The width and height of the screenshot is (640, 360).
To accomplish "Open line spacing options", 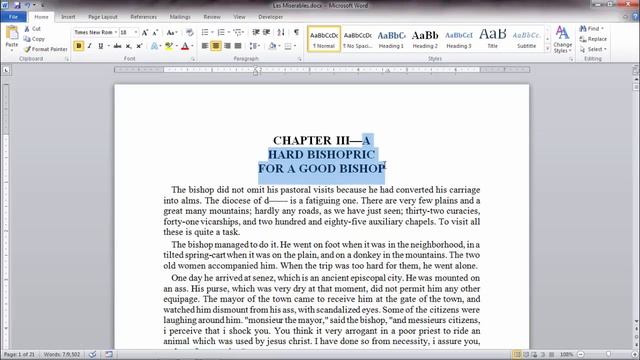I will tap(255, 46).
